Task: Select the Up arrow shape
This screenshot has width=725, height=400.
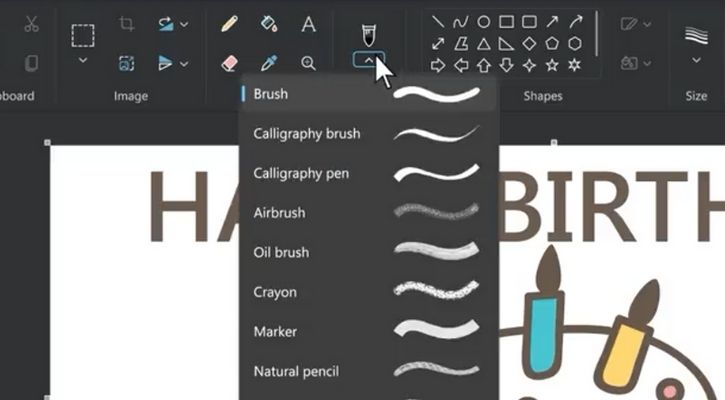Action: [x=484, y=65]
